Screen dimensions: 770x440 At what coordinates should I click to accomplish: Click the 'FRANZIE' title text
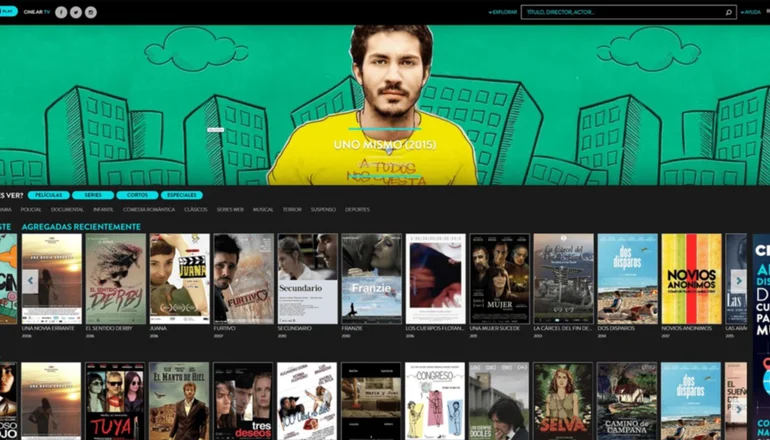coord(352,328)
